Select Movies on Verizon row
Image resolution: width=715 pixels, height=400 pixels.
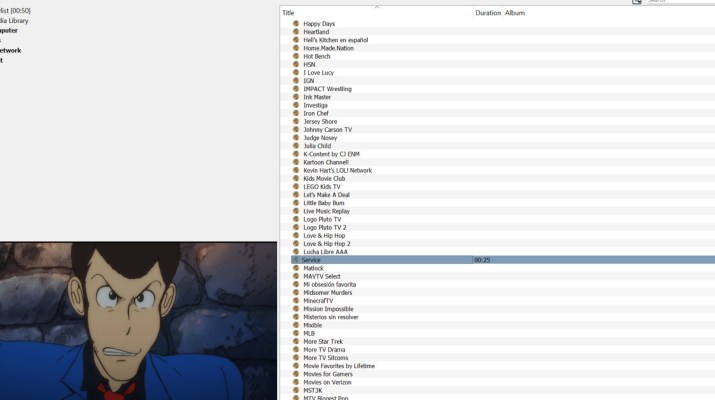click(327, 383)
